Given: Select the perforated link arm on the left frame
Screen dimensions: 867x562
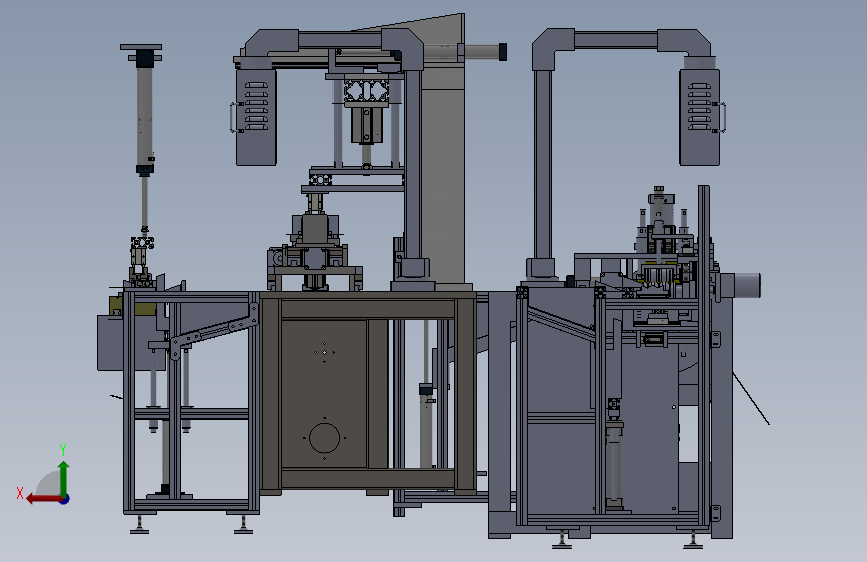Looking at the screenshot, I should [213, 331].
